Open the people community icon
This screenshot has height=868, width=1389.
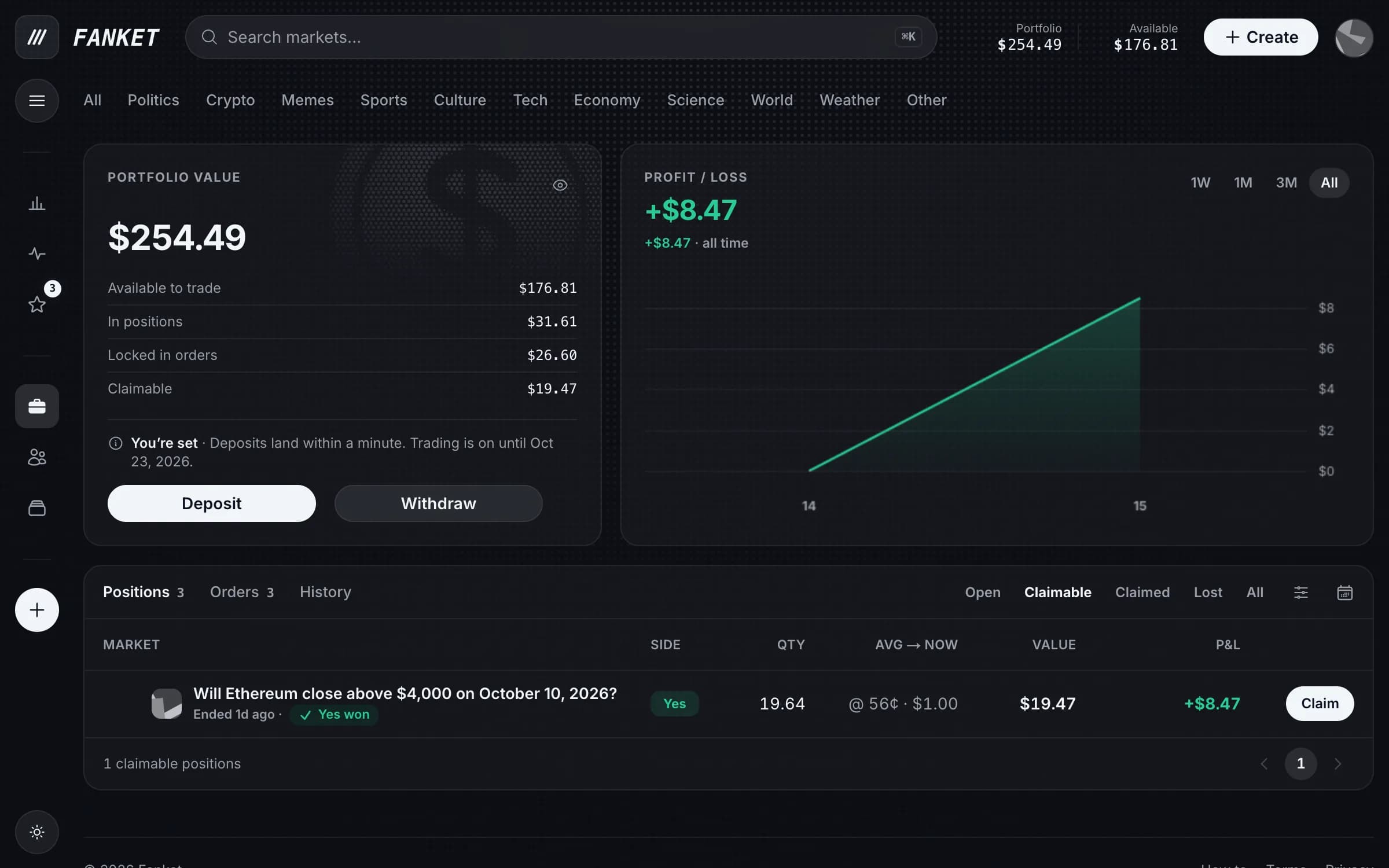(36, 457)
